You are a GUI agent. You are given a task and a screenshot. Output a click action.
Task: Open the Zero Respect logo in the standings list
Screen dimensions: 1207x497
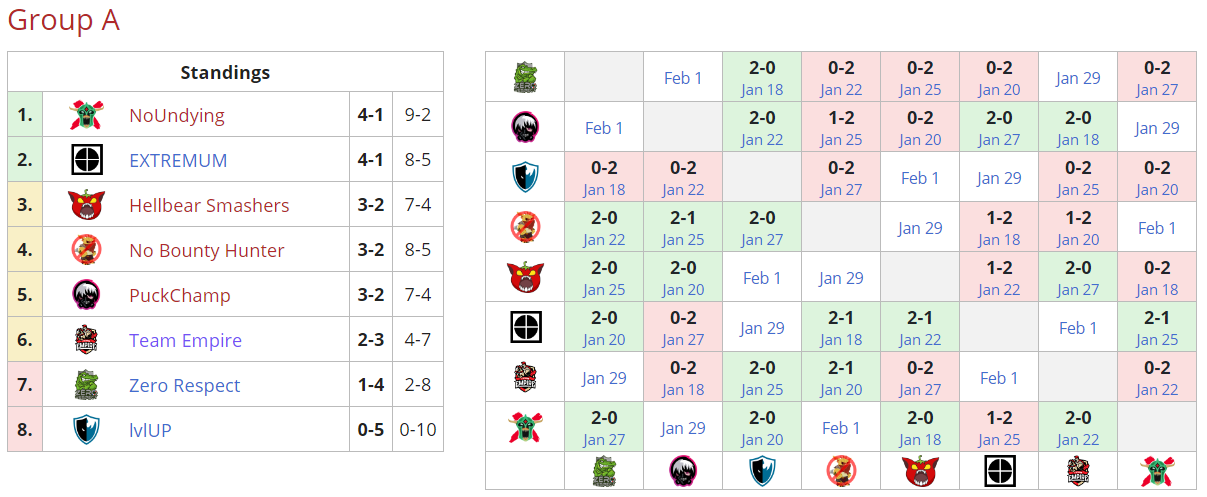pyautogui.click(x=86, y=385)
